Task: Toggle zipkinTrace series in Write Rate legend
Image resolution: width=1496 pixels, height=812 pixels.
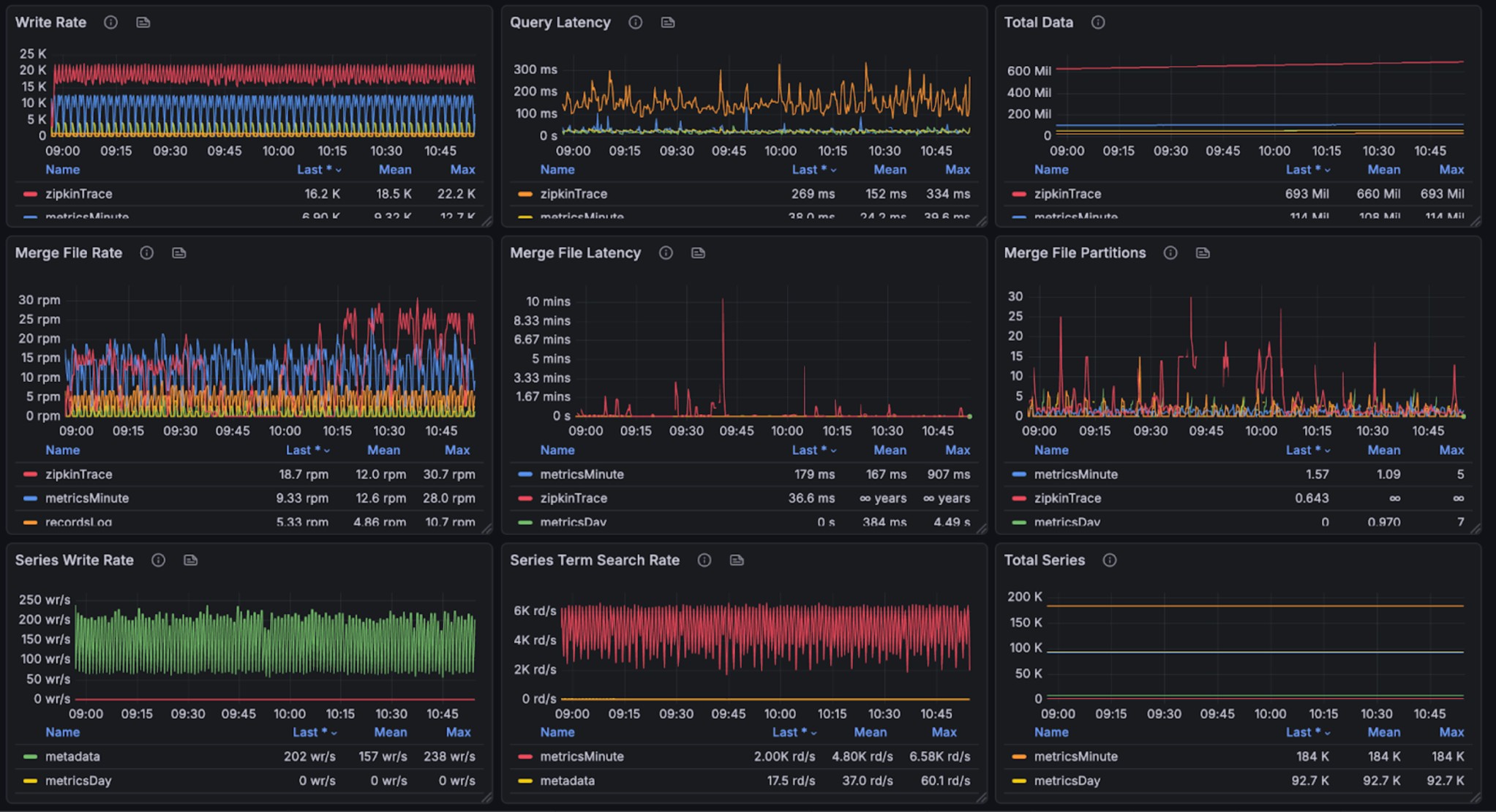Action: click(78, 194)
